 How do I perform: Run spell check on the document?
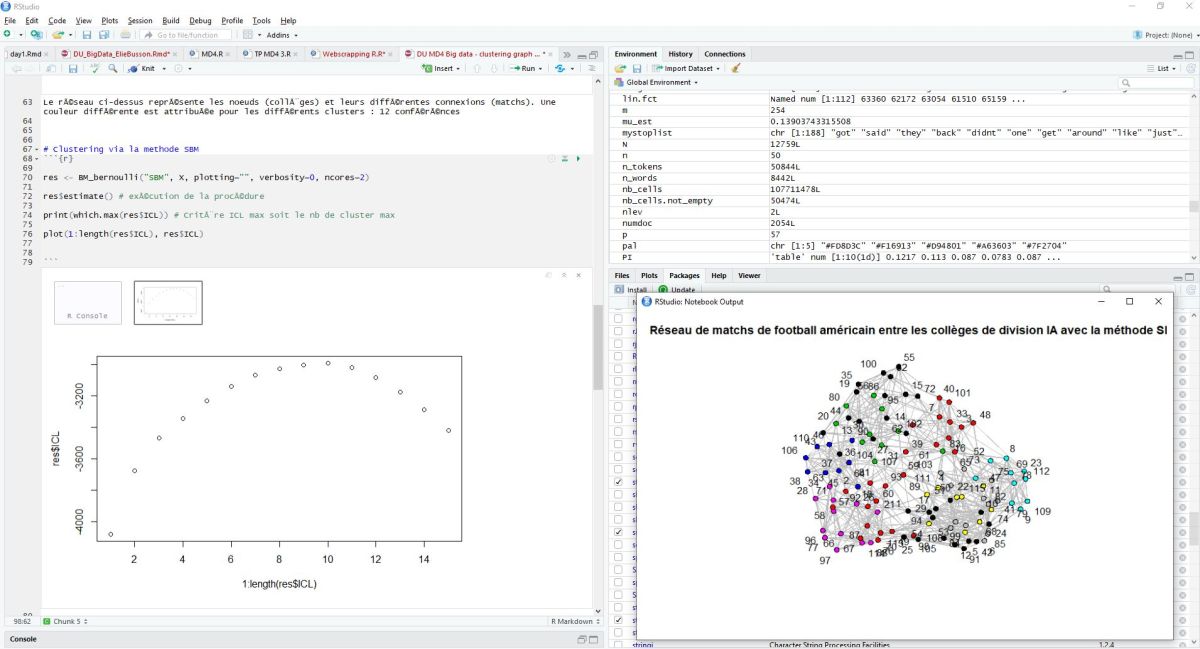95,69
